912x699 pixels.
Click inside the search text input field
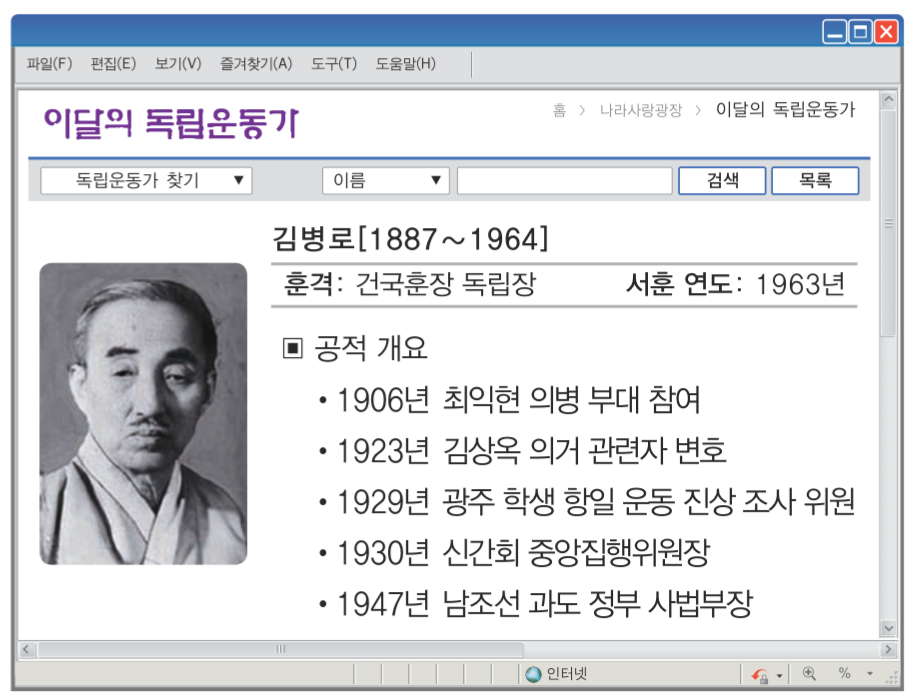pos(565,180)
